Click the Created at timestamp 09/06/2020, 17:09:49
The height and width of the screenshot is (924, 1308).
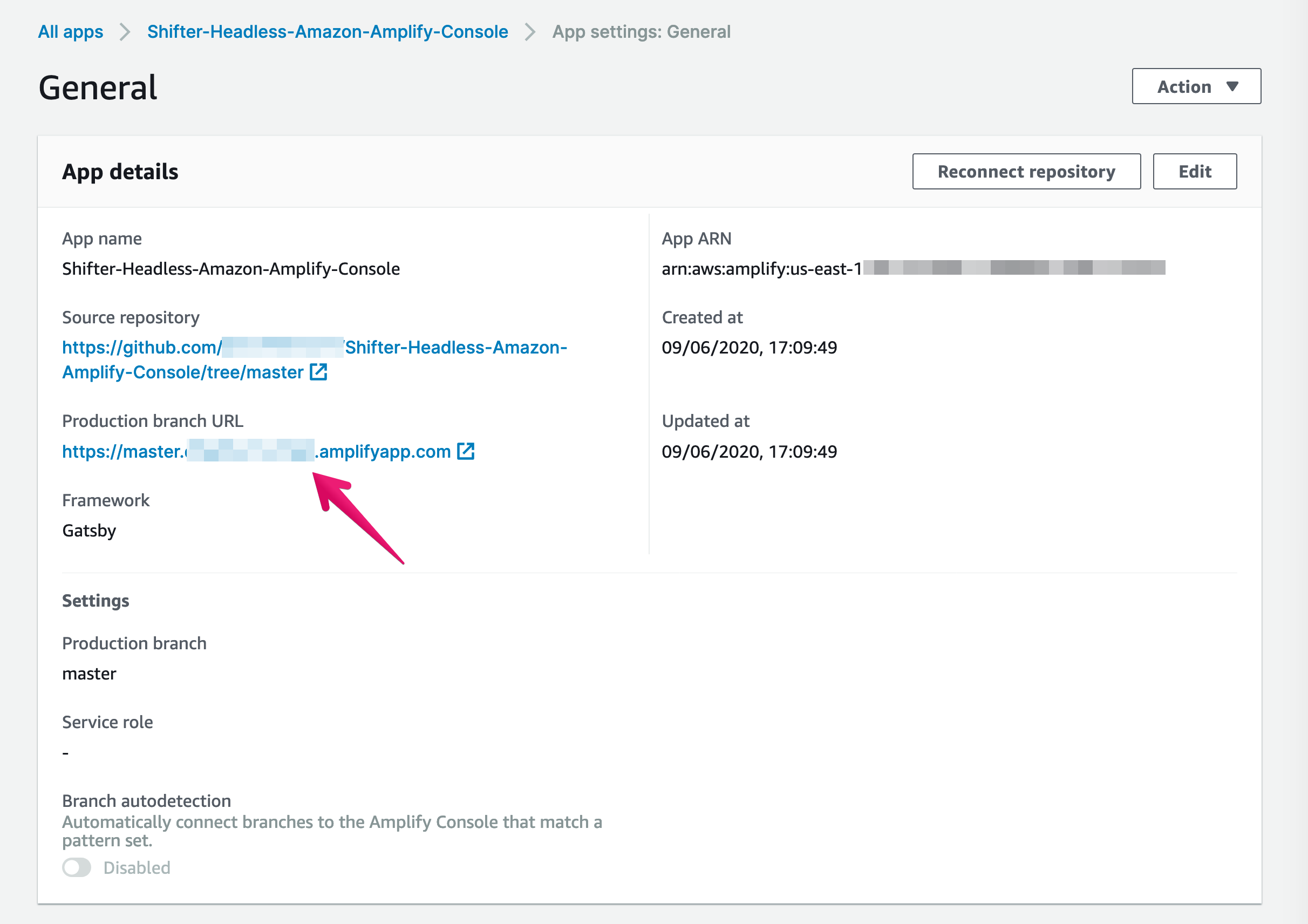point(749,348)
